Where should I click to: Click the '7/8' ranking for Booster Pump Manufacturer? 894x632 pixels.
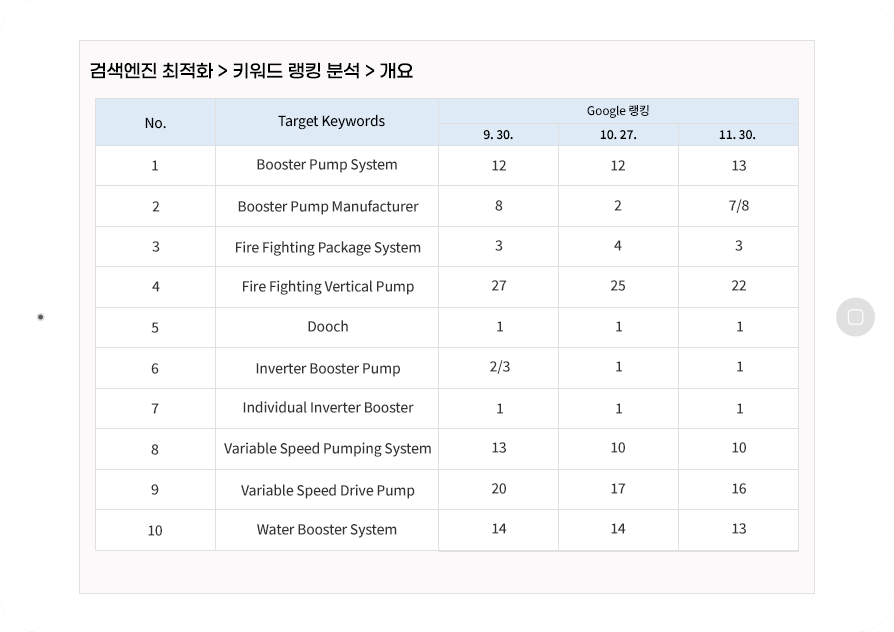tap(739, 205)
